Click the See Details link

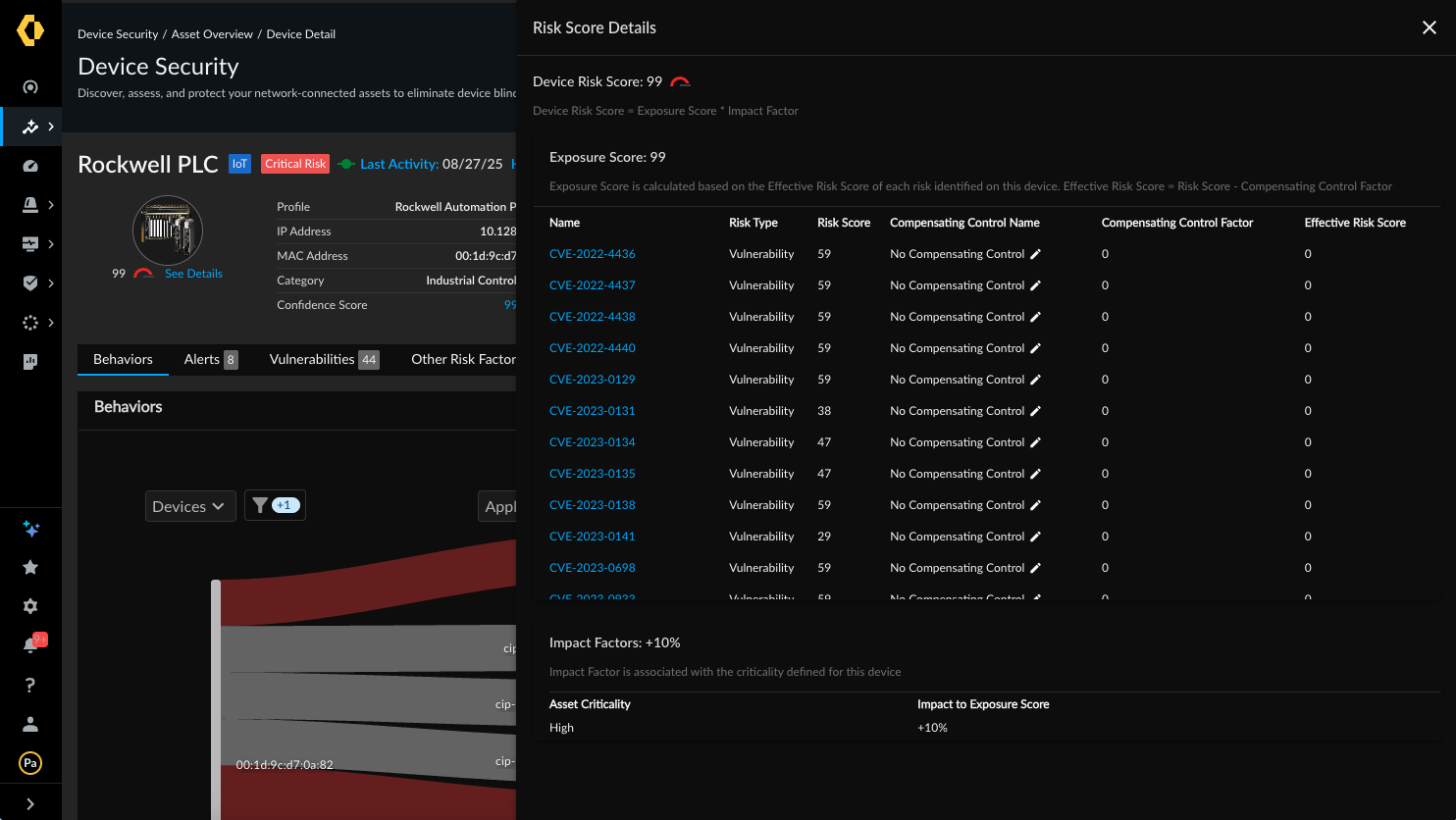193,274
